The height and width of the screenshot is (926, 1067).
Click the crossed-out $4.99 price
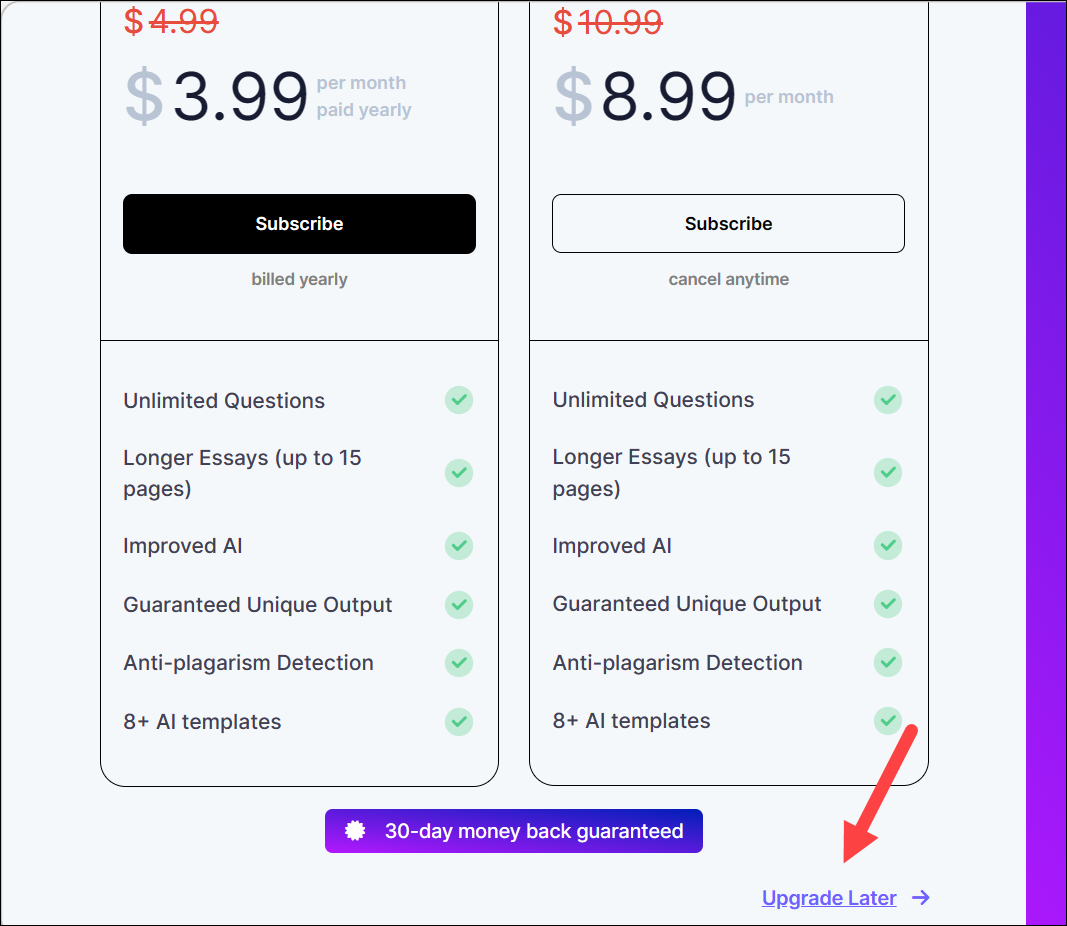click(172, 22)
